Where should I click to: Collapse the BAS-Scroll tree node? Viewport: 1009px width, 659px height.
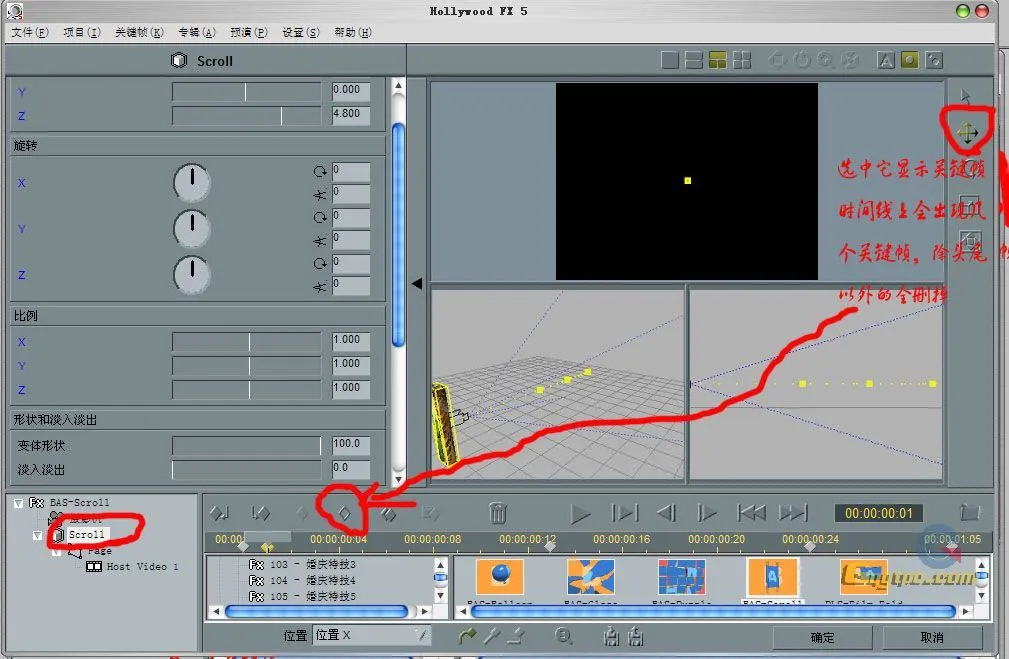pos(19,503)
